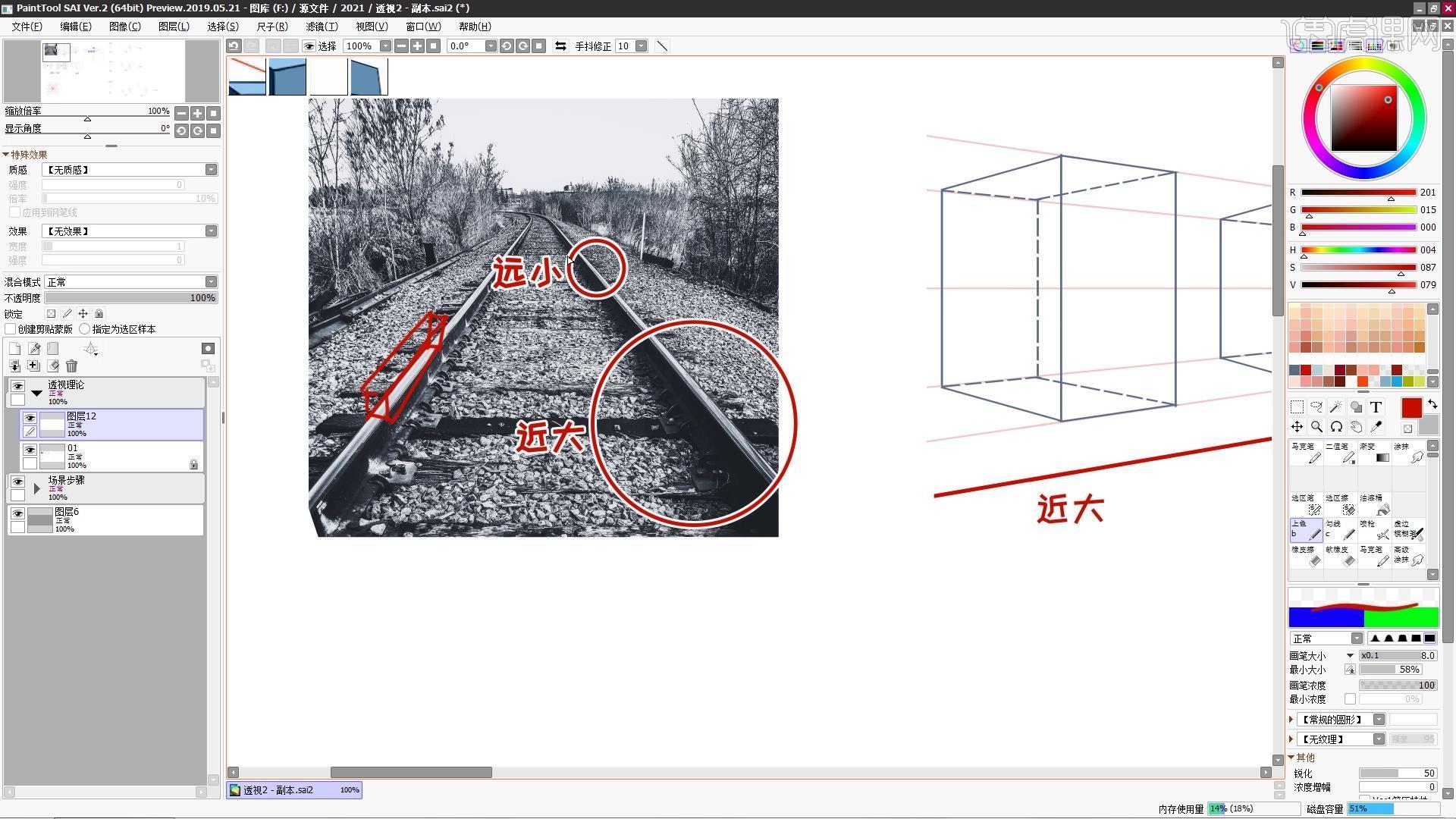Enable 创建剪贴蒙版 checkbox
Image resolution: width=1456 pixels, height=819 pixels.
[11, 329]
